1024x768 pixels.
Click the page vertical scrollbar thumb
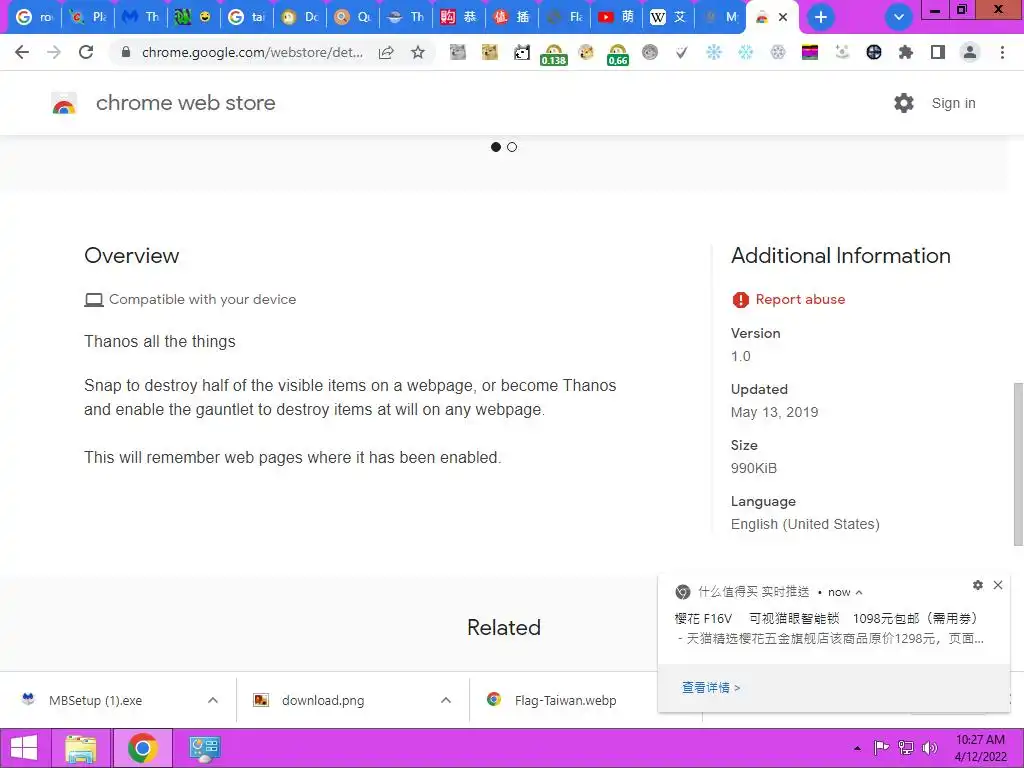tap(1018, 464)
